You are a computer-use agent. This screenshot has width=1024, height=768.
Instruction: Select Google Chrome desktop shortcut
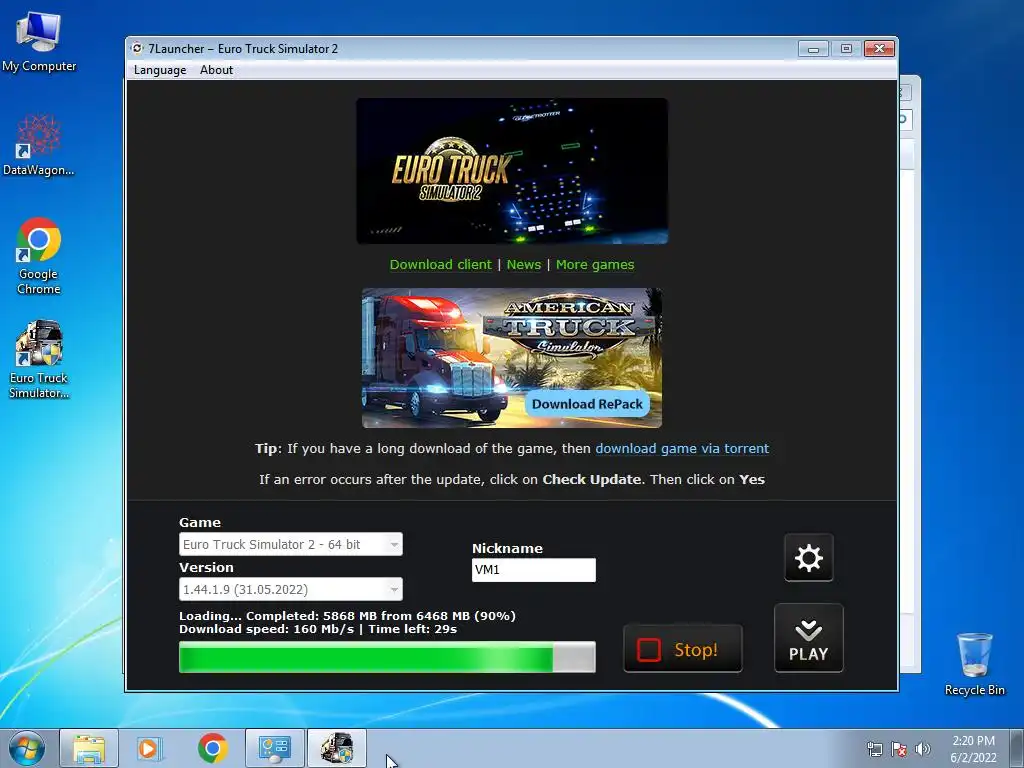[39, 256]
